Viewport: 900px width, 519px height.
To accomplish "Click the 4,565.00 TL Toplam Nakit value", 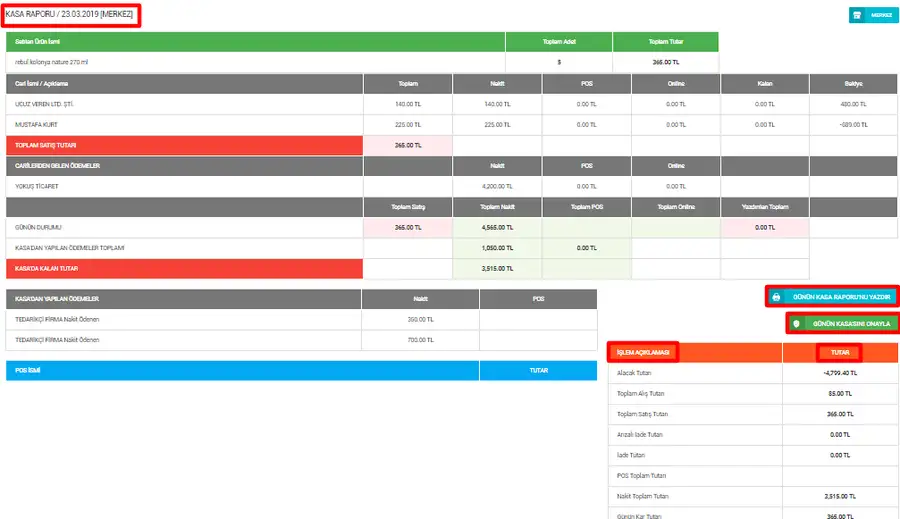I will coord(497,227).
